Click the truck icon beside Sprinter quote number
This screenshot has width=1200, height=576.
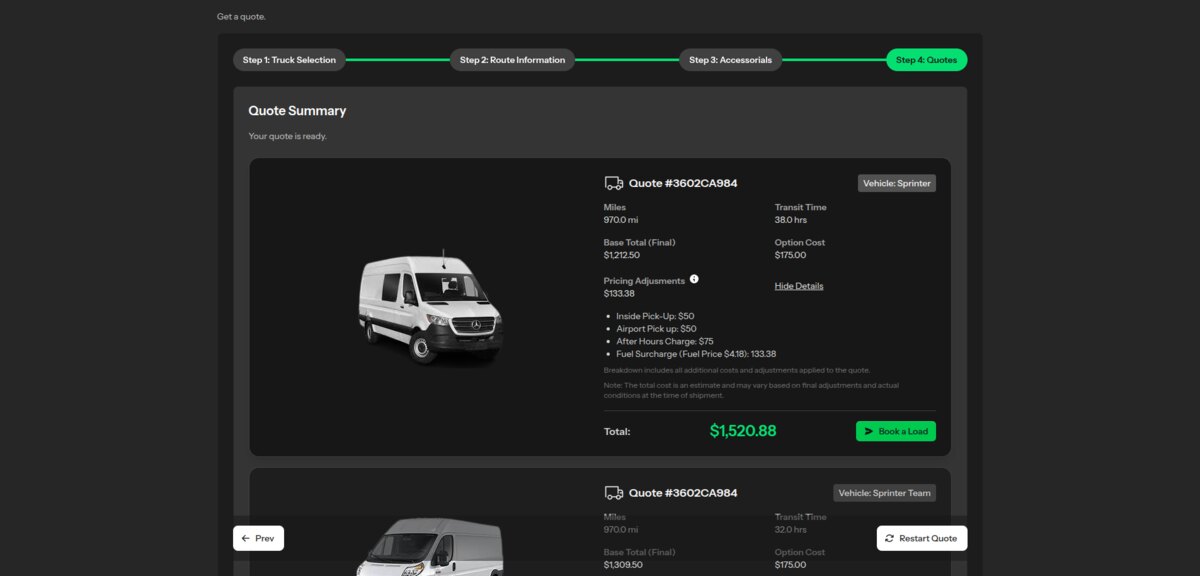point(613,183)
